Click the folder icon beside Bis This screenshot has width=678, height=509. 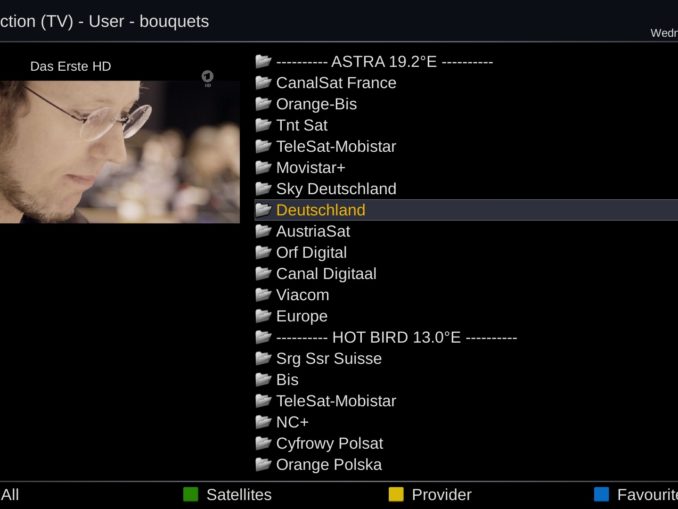tap(263, 379)
